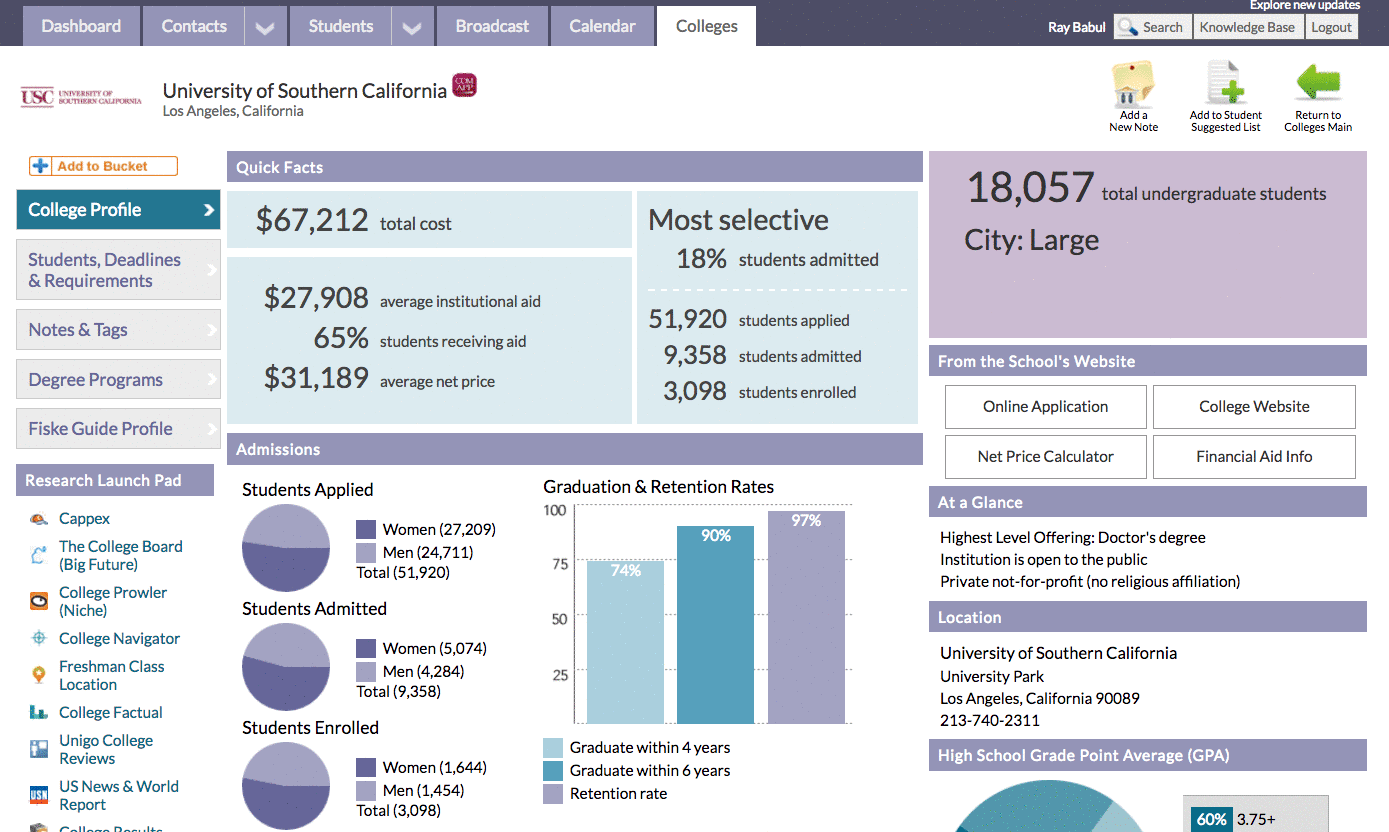Screen dimensions: 1389x832
Task: Click the College Navigator icon
Action: pyautogui.click(x=39, y=638)
